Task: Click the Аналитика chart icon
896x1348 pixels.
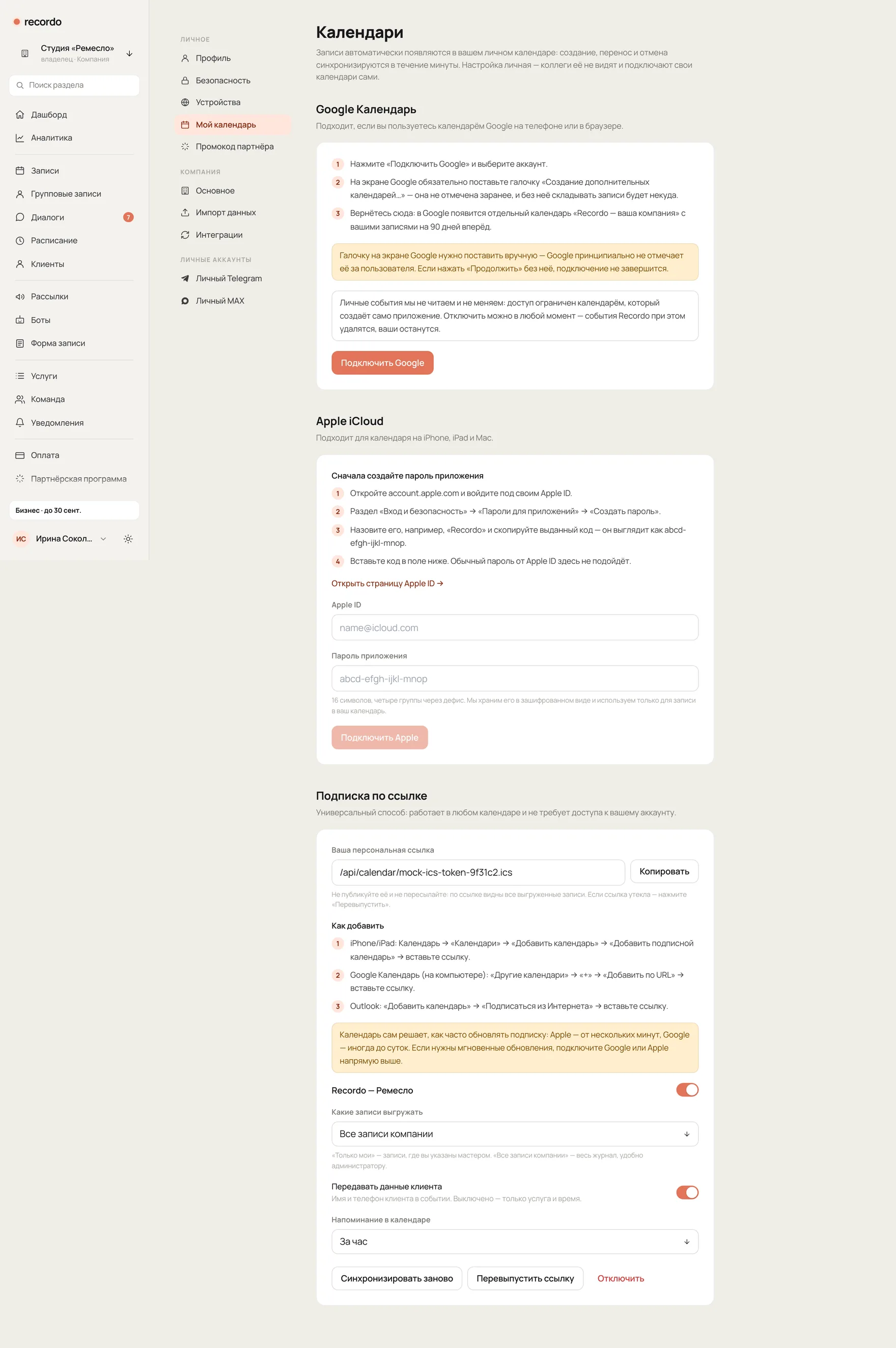Action: tap(20, 138)
